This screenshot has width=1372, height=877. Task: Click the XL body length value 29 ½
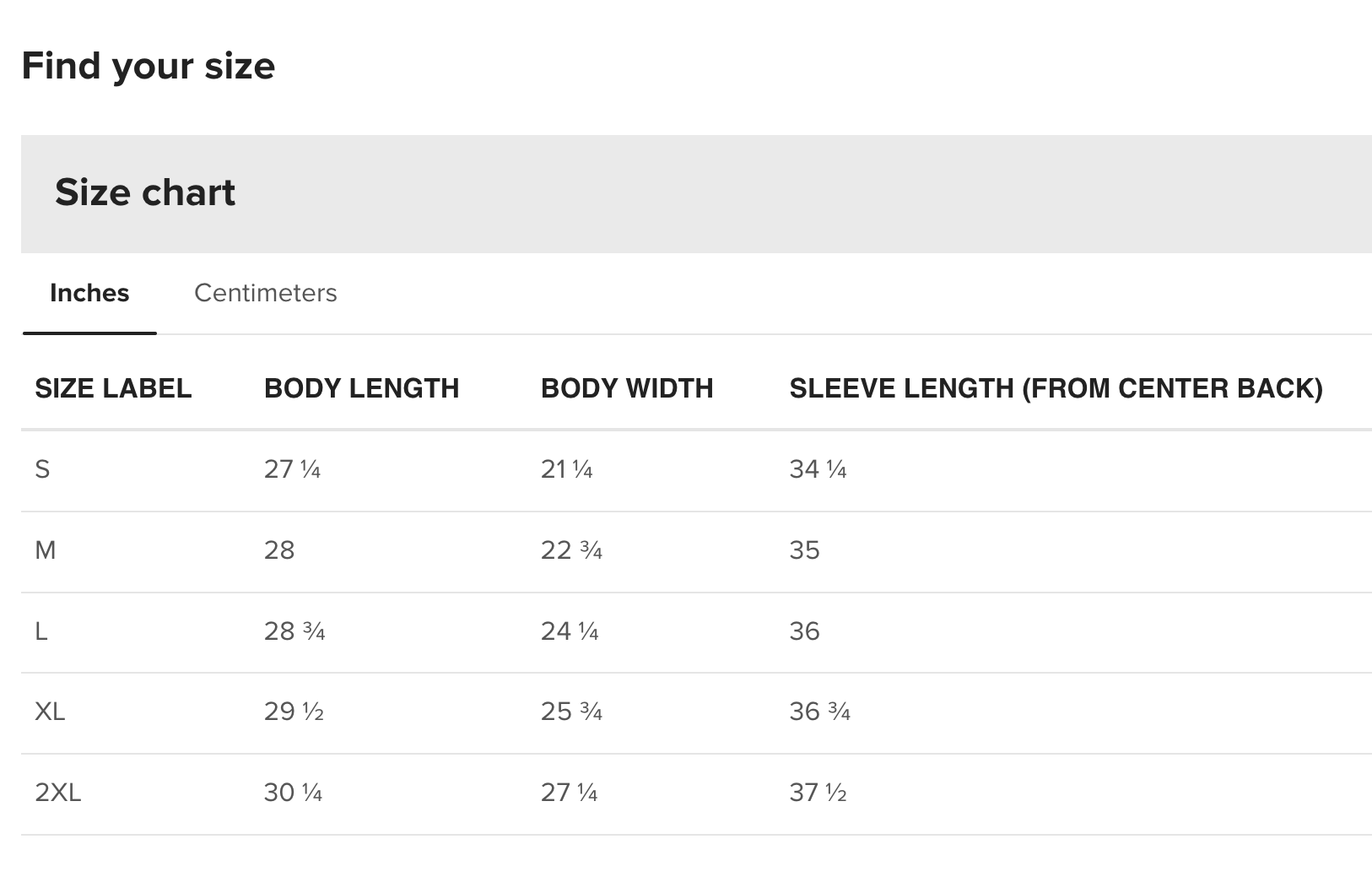[x=294, y=712]
